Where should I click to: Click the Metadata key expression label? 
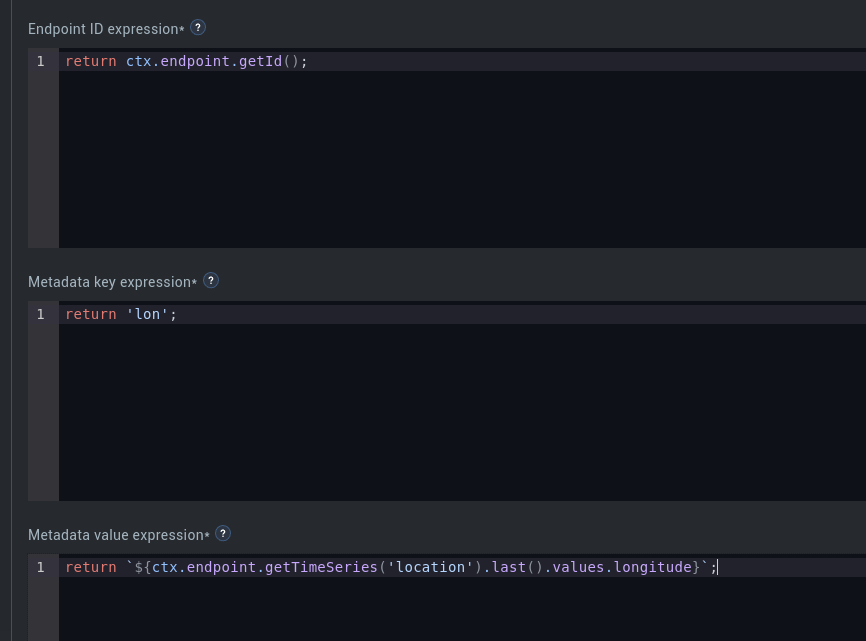pos(112,282)
